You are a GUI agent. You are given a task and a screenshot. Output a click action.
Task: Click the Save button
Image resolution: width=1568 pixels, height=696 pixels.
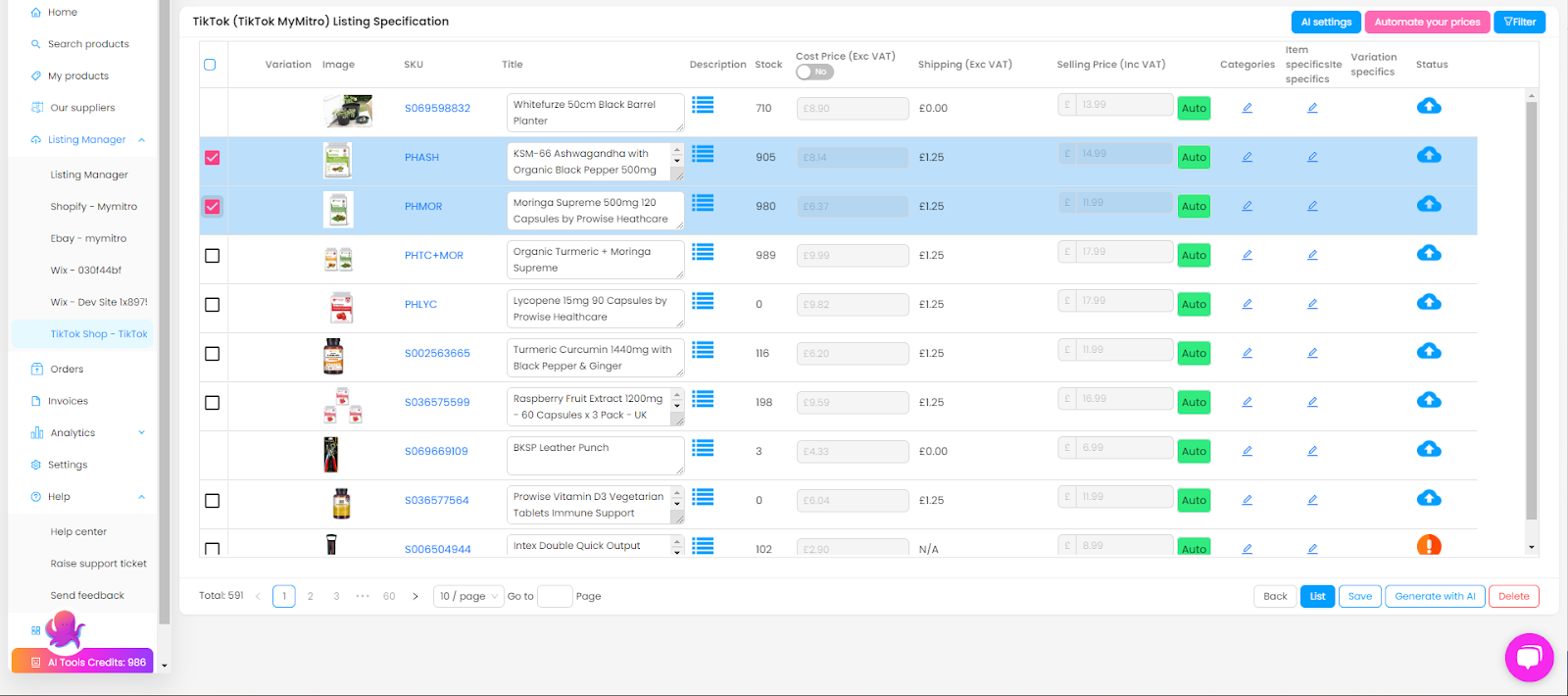[x=1360, y=596]
